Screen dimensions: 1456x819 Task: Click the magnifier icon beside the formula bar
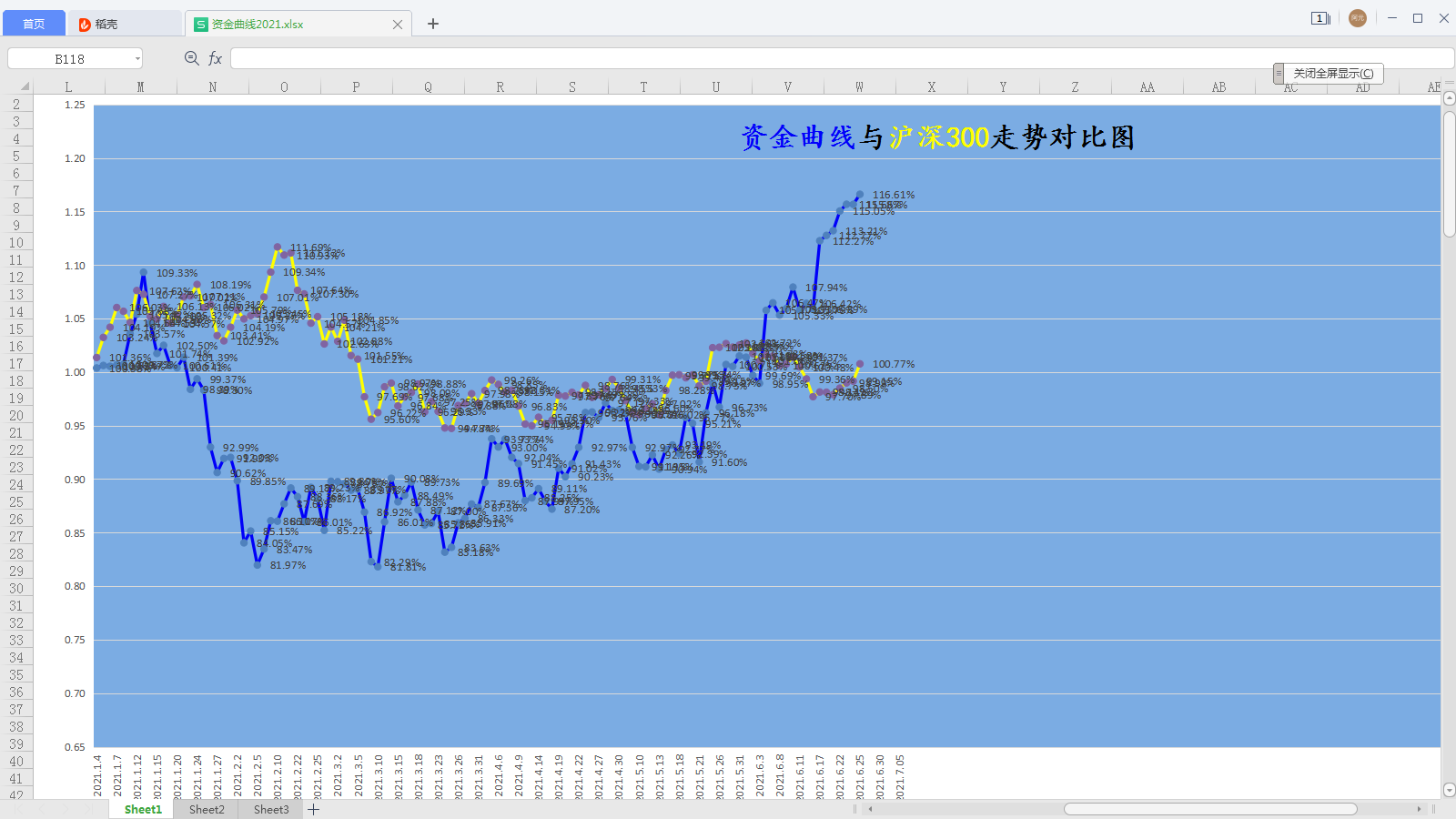tap(191, 57)
